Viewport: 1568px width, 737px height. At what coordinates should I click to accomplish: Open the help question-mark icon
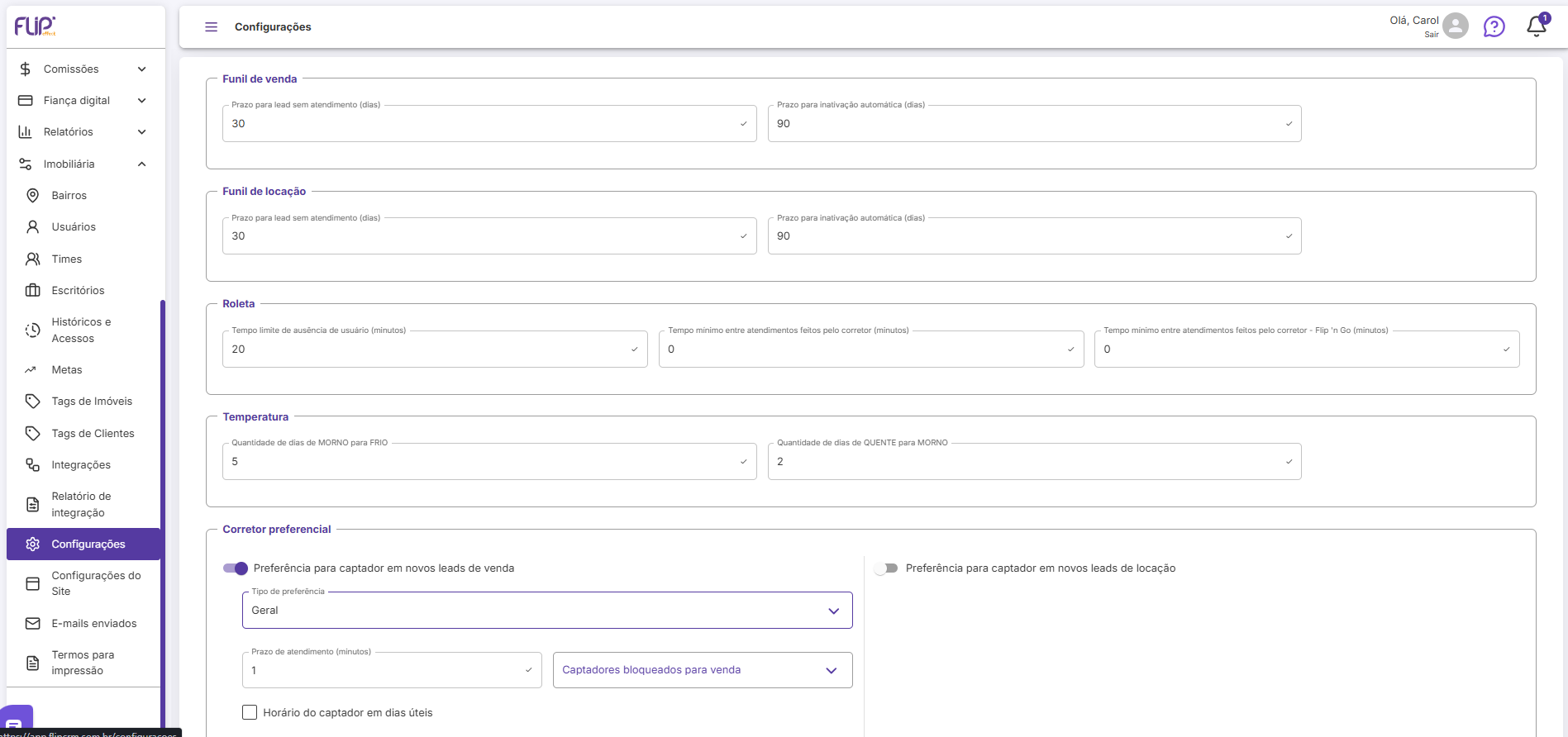(x=1494, y=27)
